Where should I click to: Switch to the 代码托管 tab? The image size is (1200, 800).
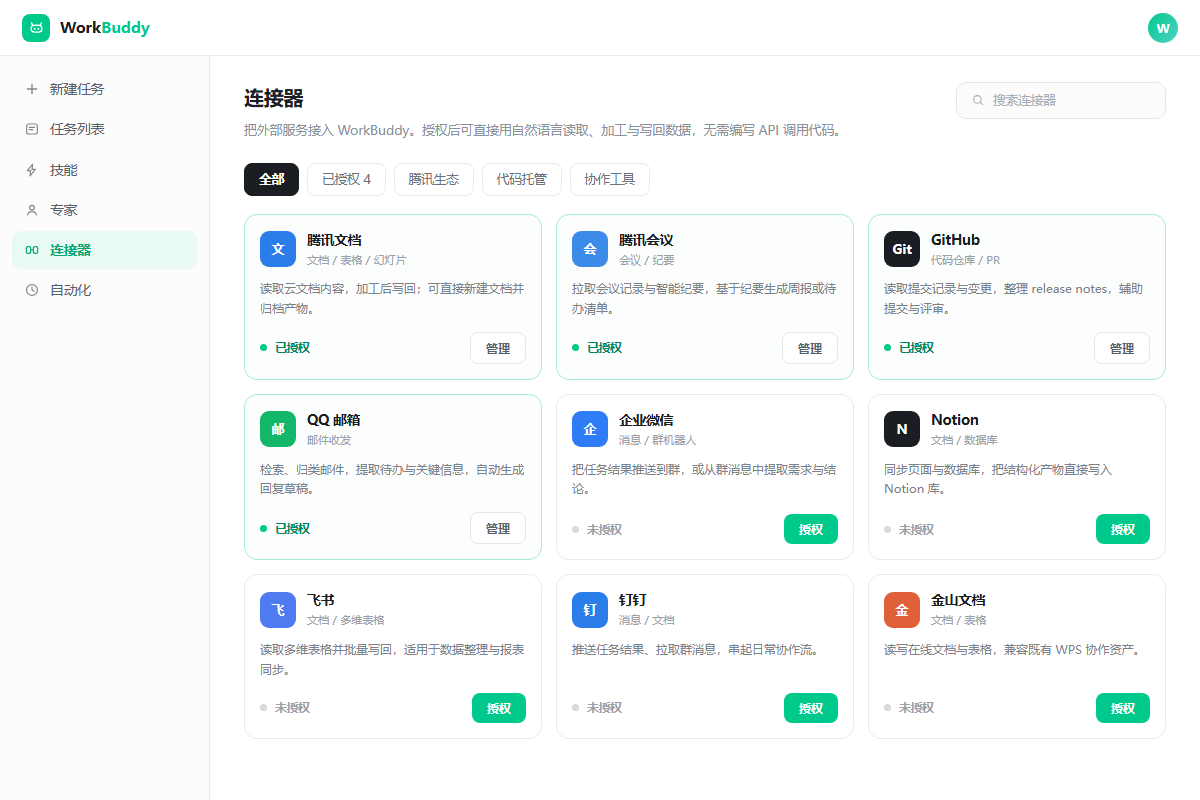tap(522, 179)
